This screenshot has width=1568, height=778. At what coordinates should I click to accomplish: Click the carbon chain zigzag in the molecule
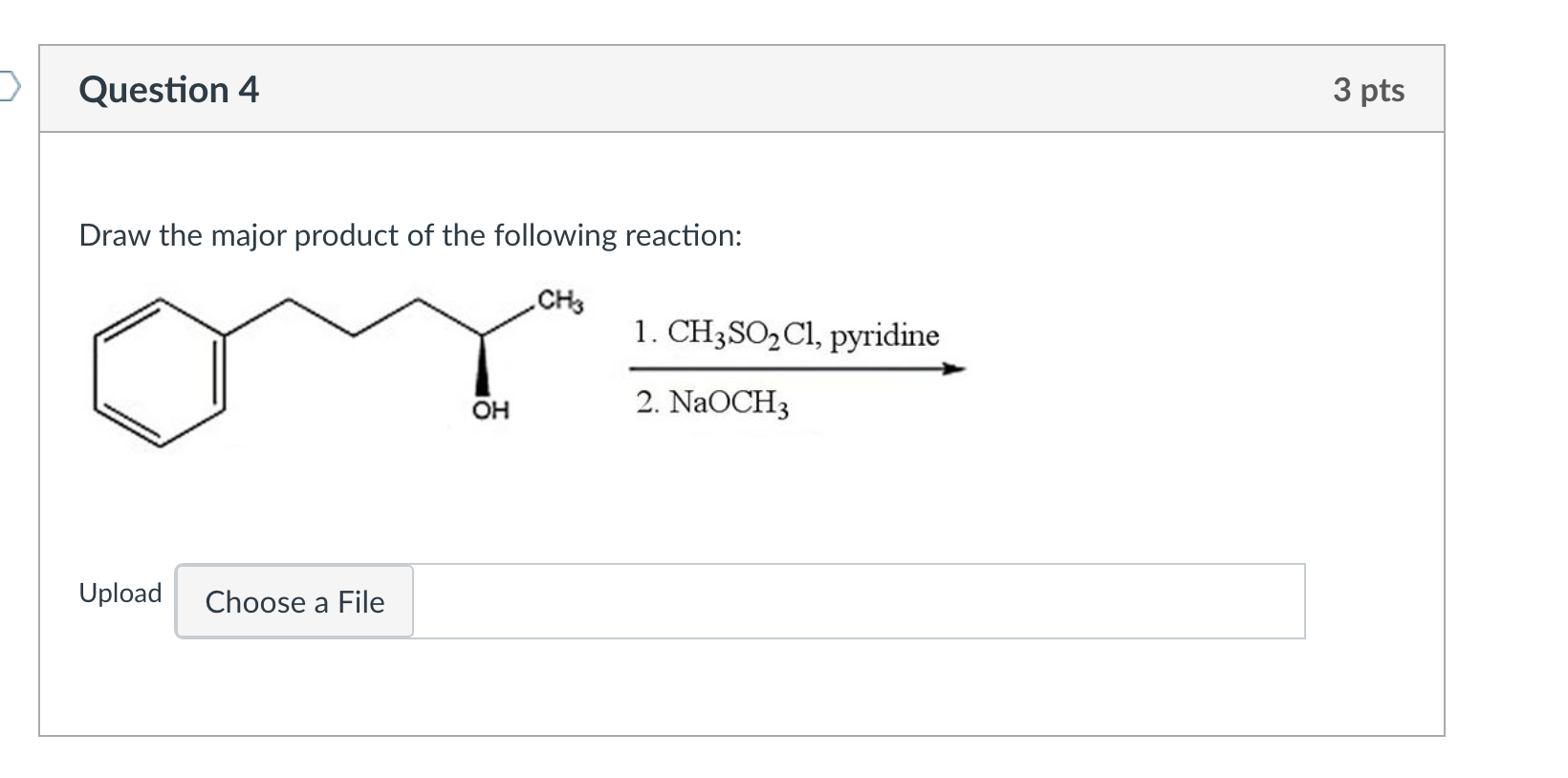(x=354, y=320)
